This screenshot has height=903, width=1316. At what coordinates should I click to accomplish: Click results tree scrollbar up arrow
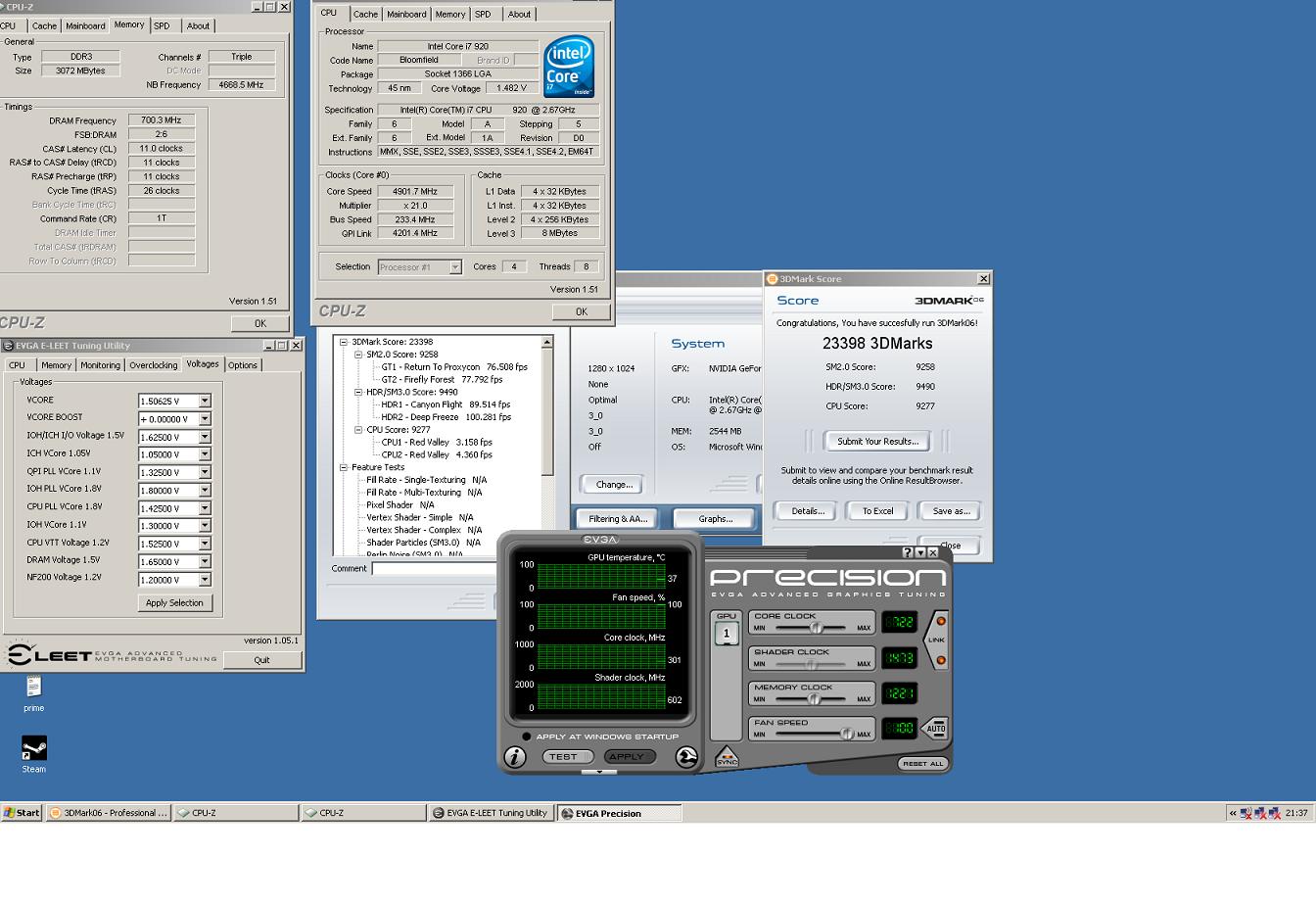pyautogui.click(x=547, y=342)
